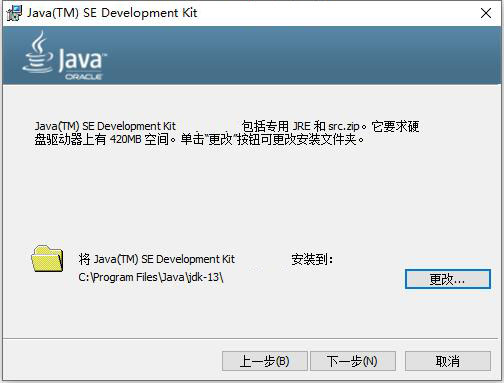Click the installer icon in title bar
Viewport: 504px width, 383px height.
click(14, 13)
